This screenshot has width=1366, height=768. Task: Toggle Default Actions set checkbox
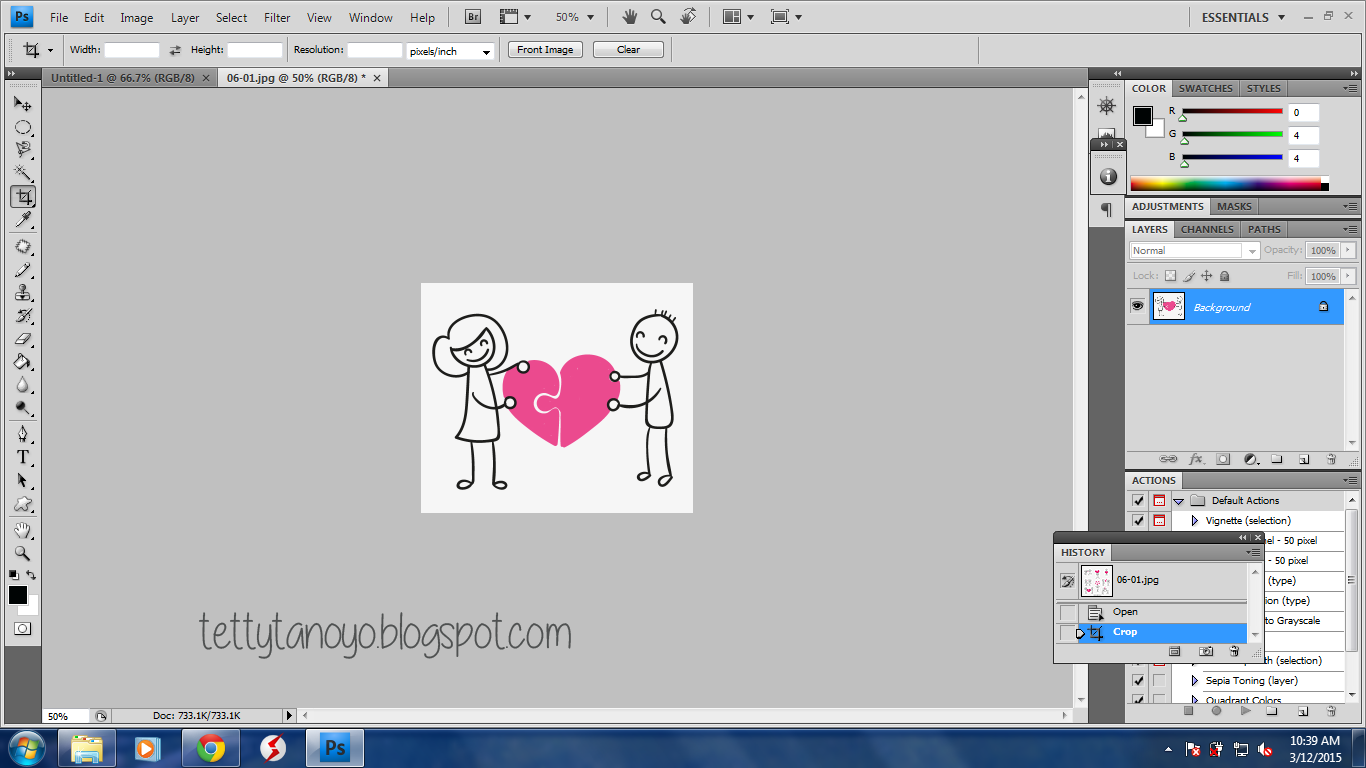click(x=1138, y=500)
